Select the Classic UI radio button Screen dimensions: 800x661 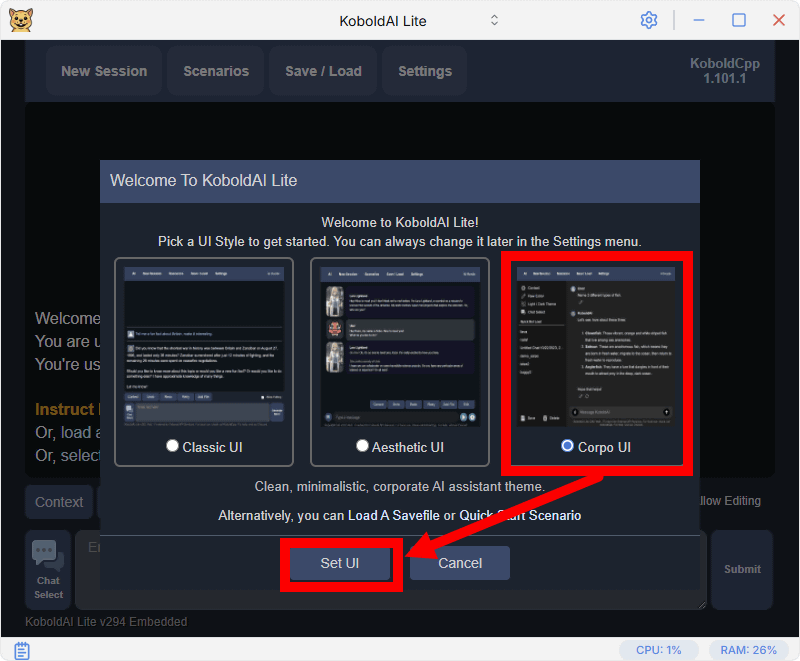click(x=173, y=447)
